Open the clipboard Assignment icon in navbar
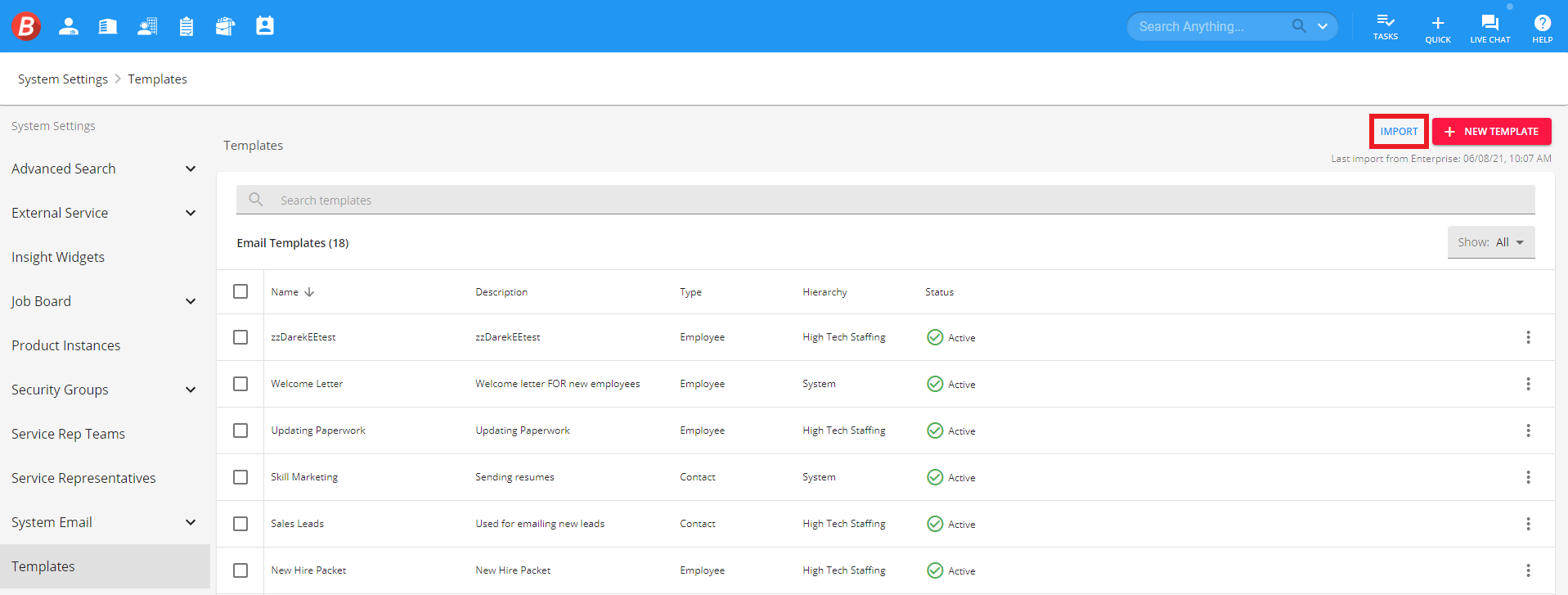The image size is (1568, 595). (186, 26)
